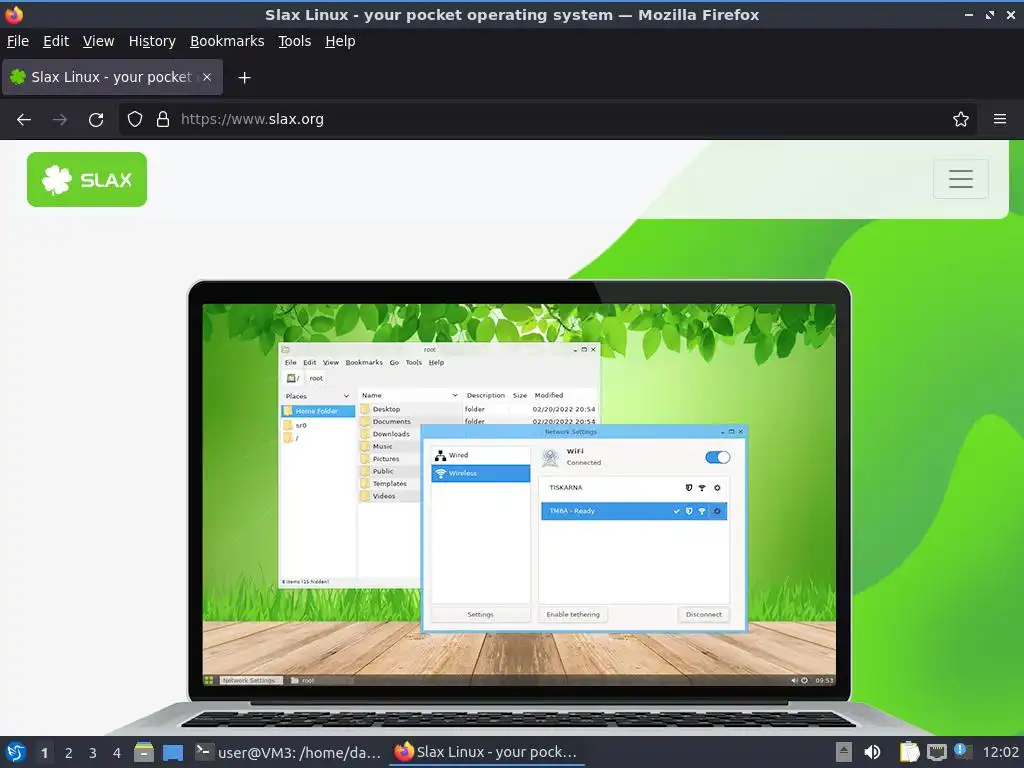This screenshot has width=1024, height=768.
Task: Open the Tools menu
Action: (295, 41)
